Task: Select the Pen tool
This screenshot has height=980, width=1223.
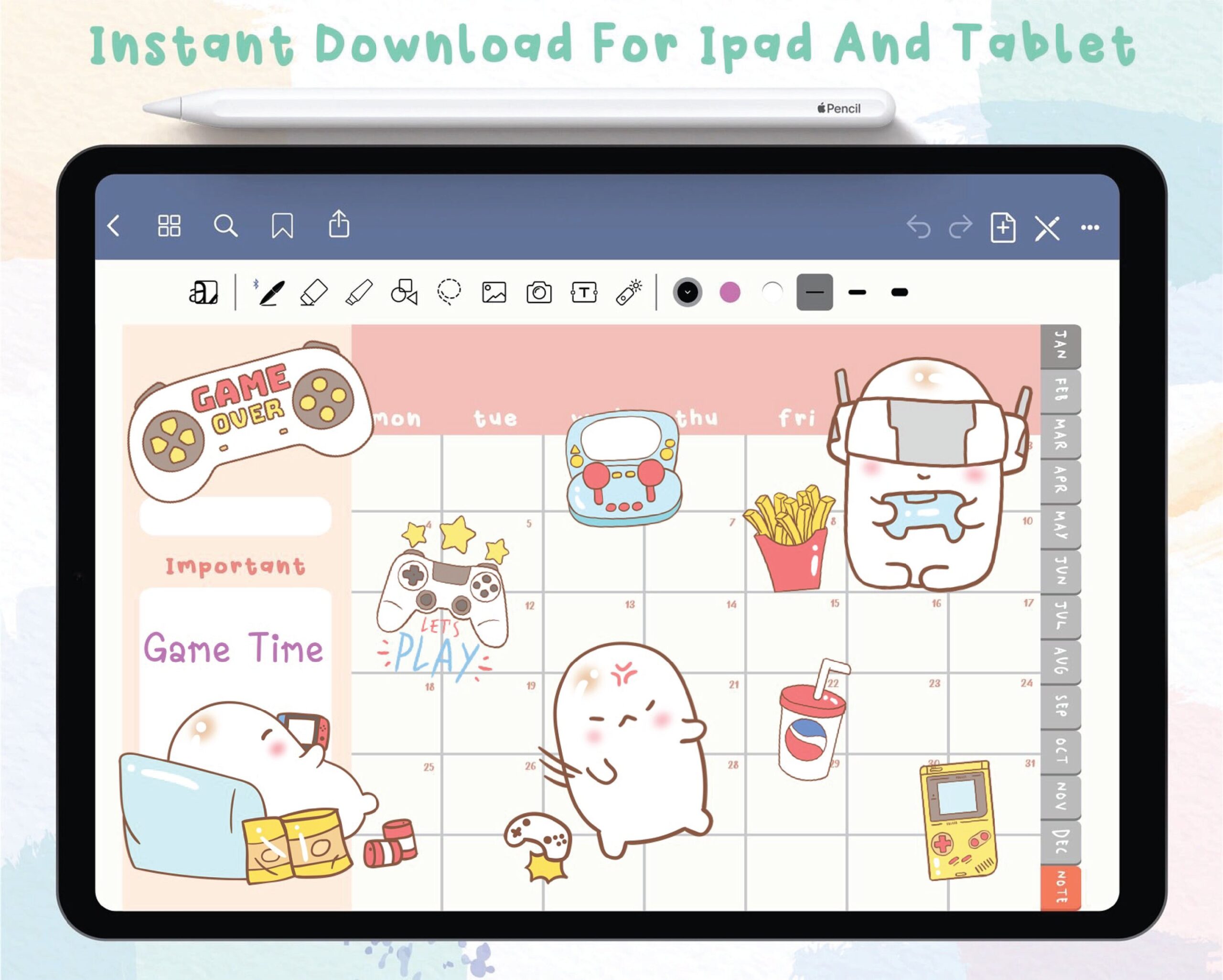Action: (270, 292)
